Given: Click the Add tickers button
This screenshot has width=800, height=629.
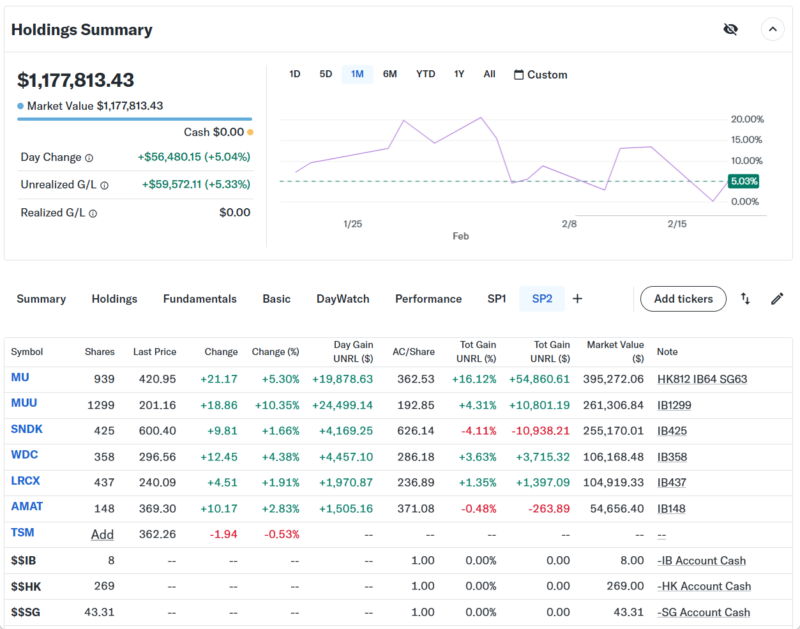Looking at the screenshot, I should [683, 299].
